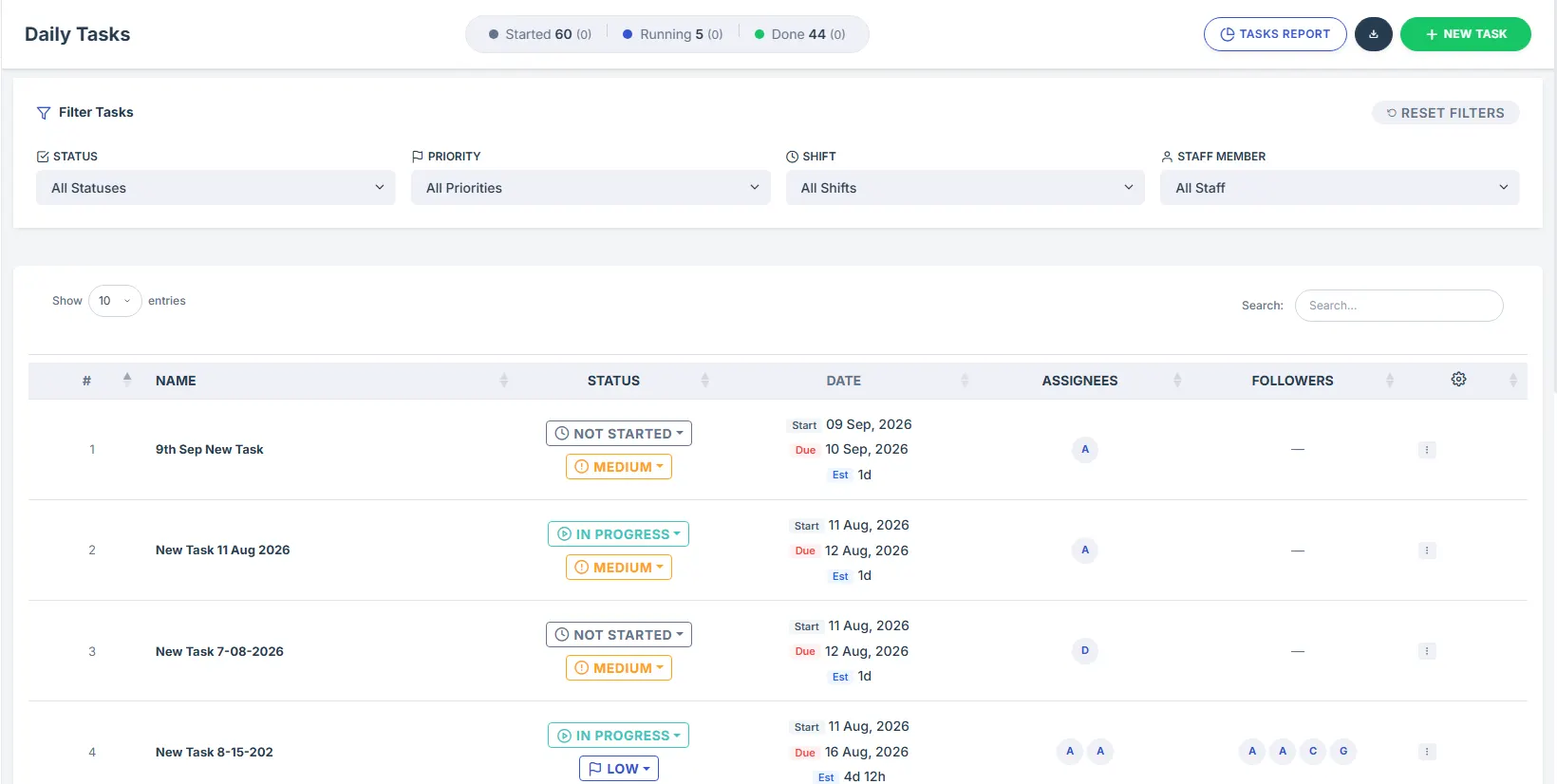Open task New Task 11 Aug 2026
This screenshot has height=784, width=1557.
pyautogui.click(x=223, y=551)
